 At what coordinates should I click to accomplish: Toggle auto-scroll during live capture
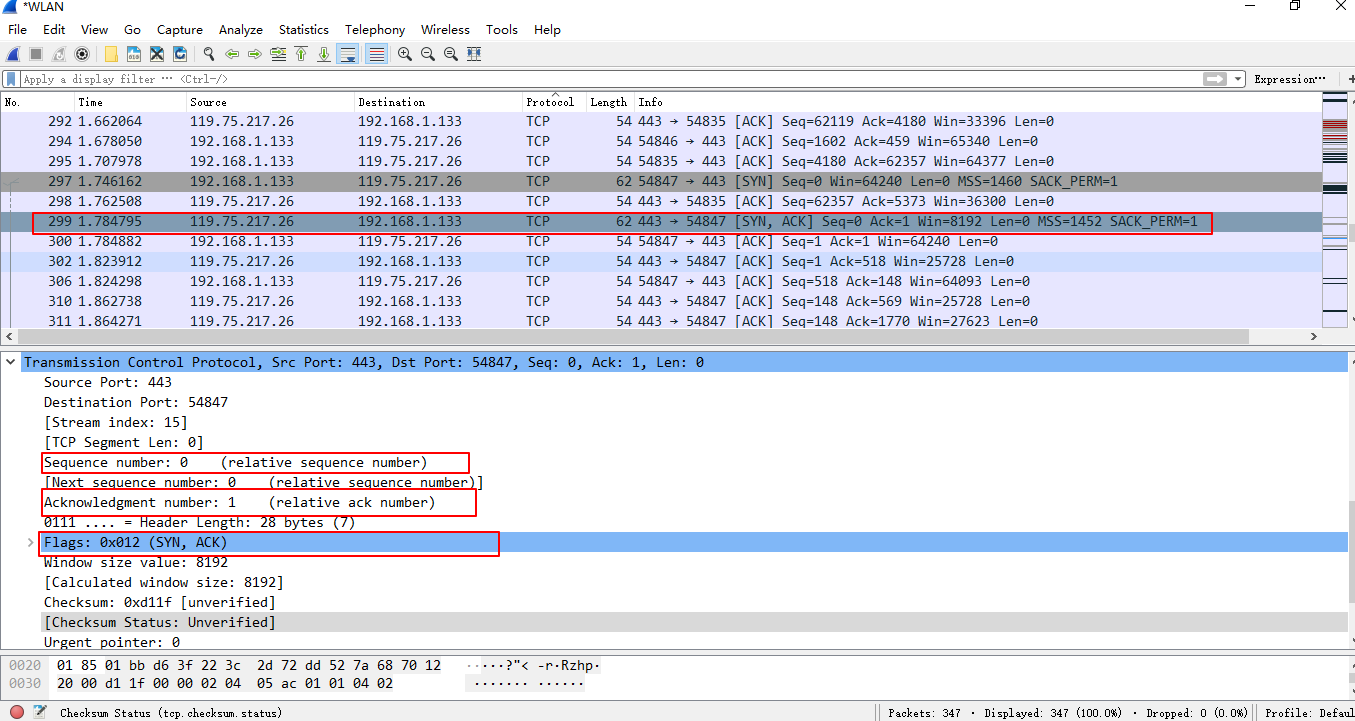coord(348,54)
